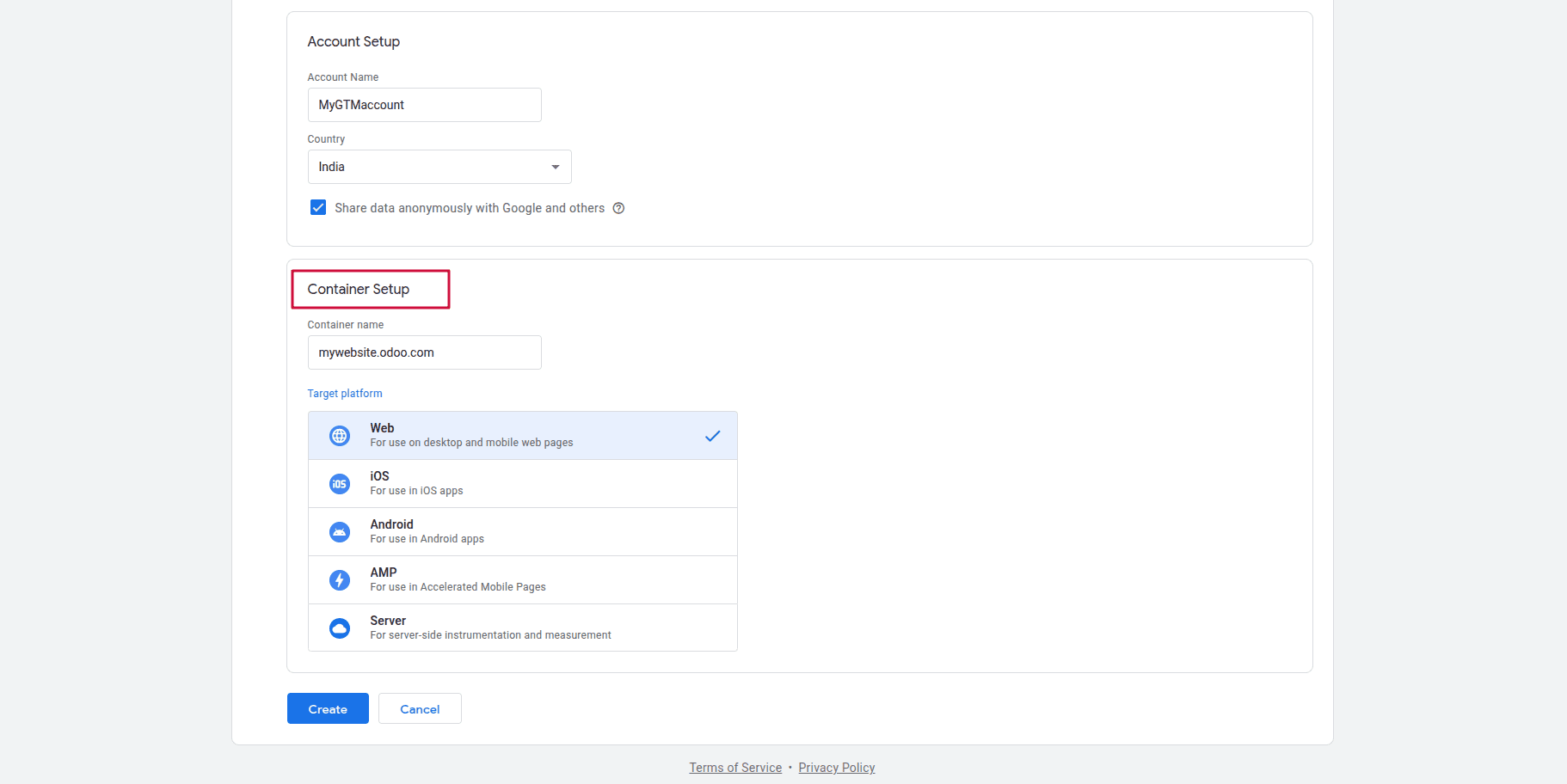The image size is (1567, 784).
Task: Choose 'For server-side instrumentation and measurement'
Action: tap(490, 635)
